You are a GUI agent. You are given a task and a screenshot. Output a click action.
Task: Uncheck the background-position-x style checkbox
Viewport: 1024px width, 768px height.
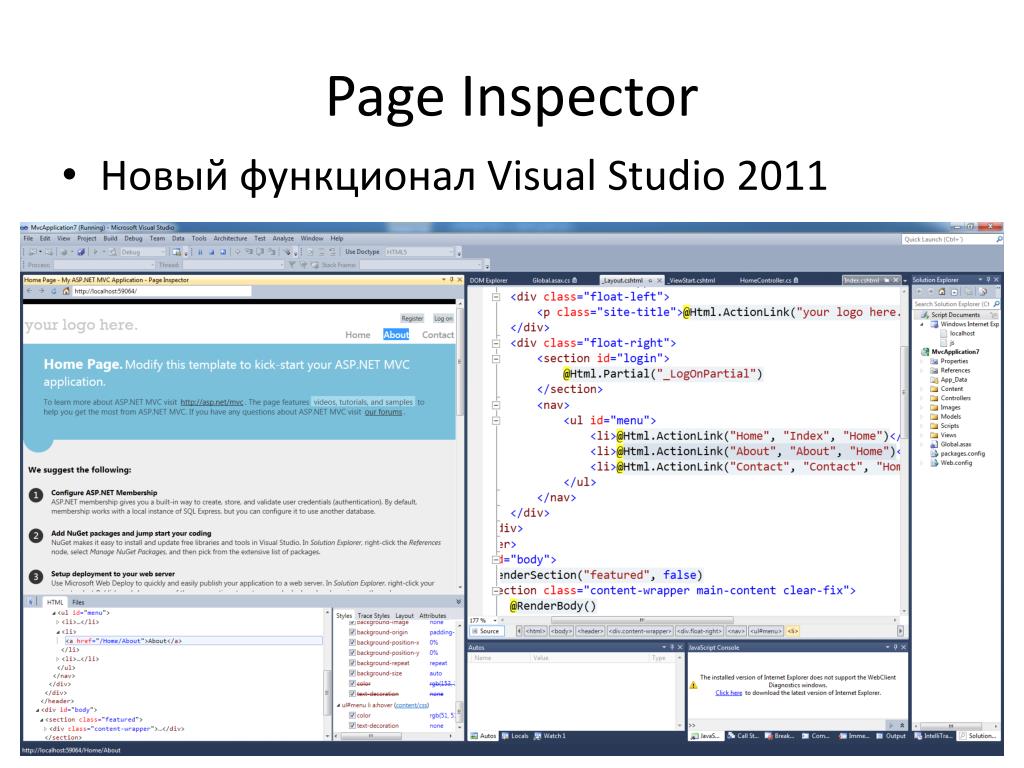pos(352,643)
